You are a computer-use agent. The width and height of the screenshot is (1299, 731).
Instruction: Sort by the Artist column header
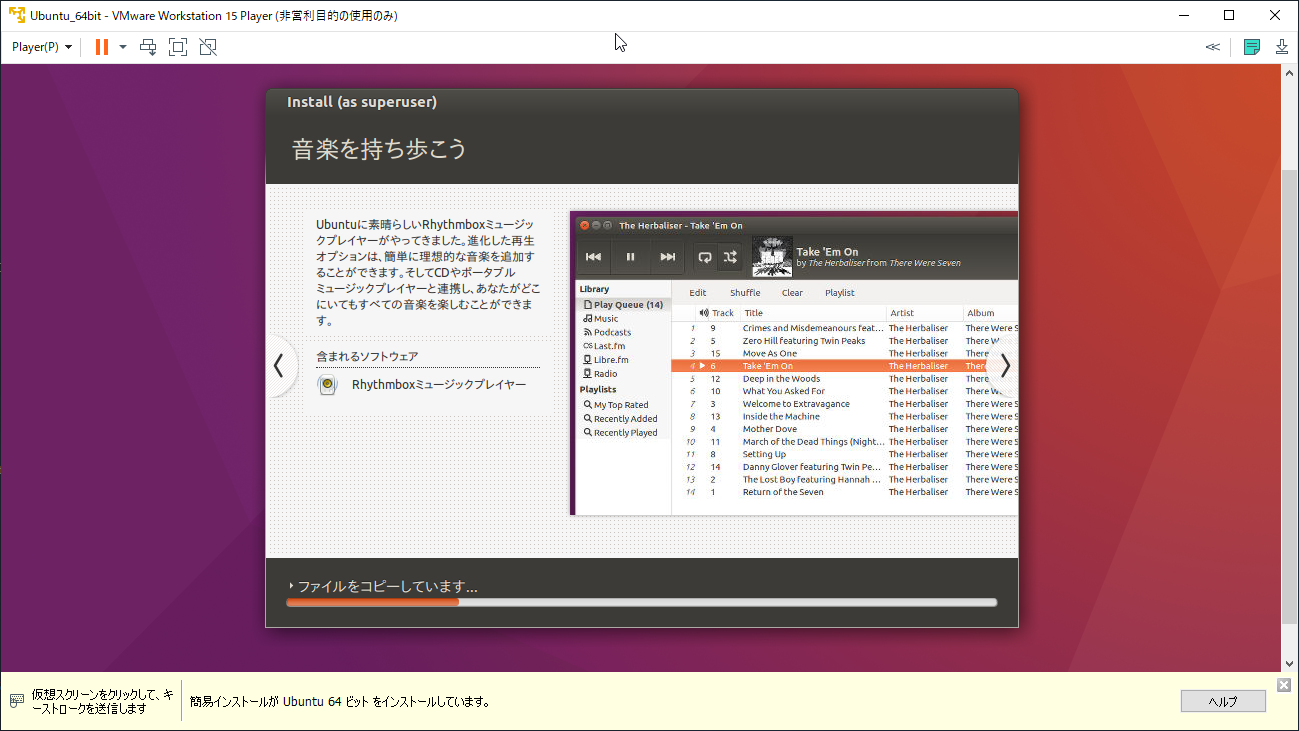pyautogui.click(x=924, y=313)
